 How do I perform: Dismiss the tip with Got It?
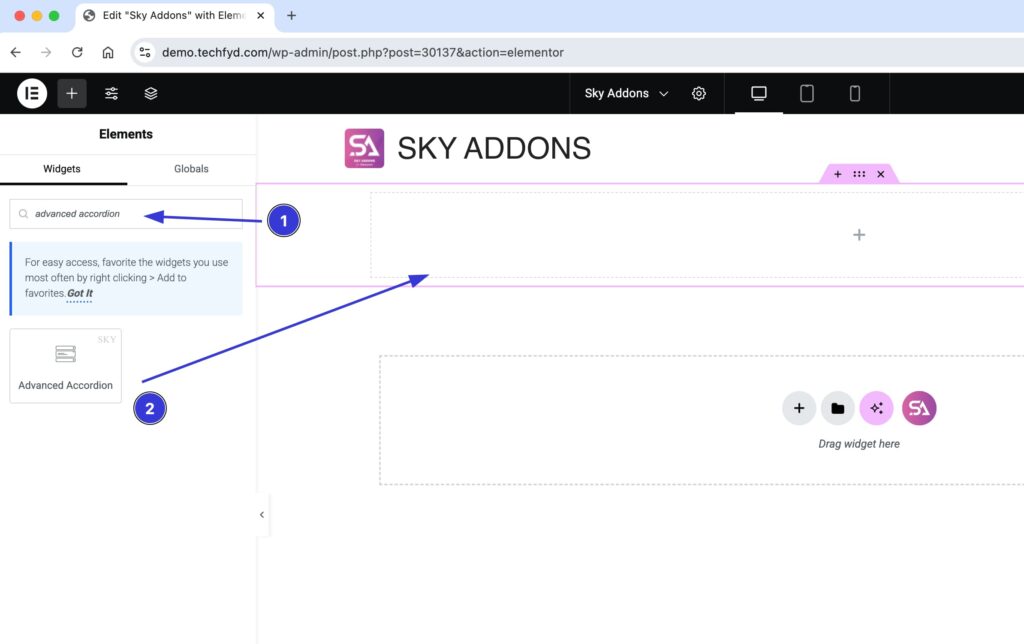(x=80, y=293)
